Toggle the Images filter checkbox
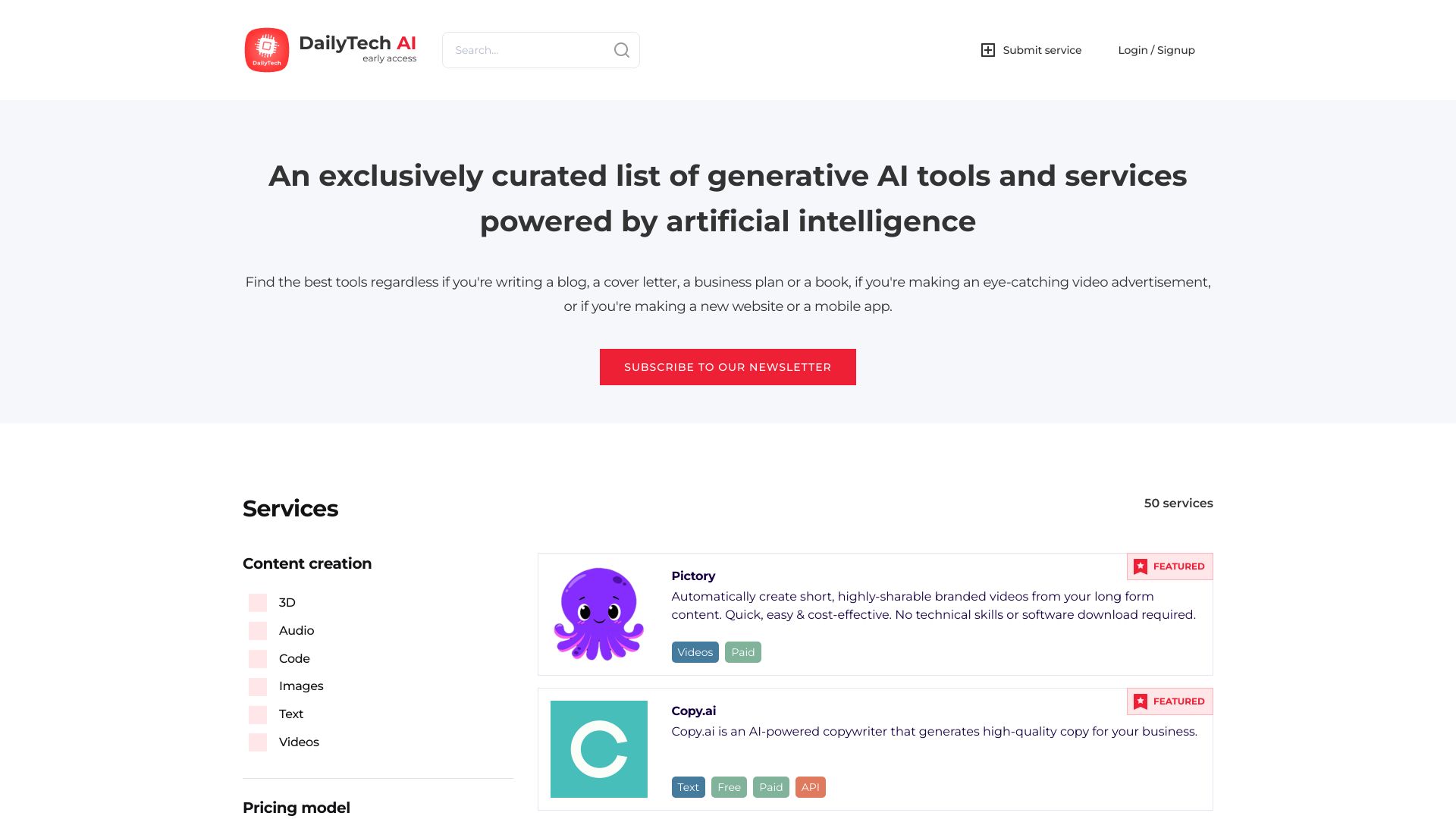The width and height of the screenshot is (1456, 819). click(258, 686)
